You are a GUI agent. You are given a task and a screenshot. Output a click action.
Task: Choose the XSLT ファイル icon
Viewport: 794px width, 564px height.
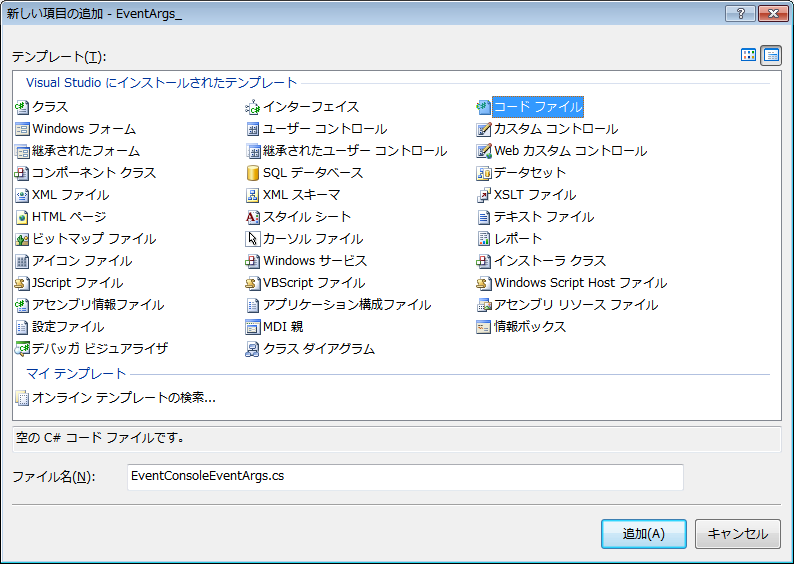click(483, 195)
